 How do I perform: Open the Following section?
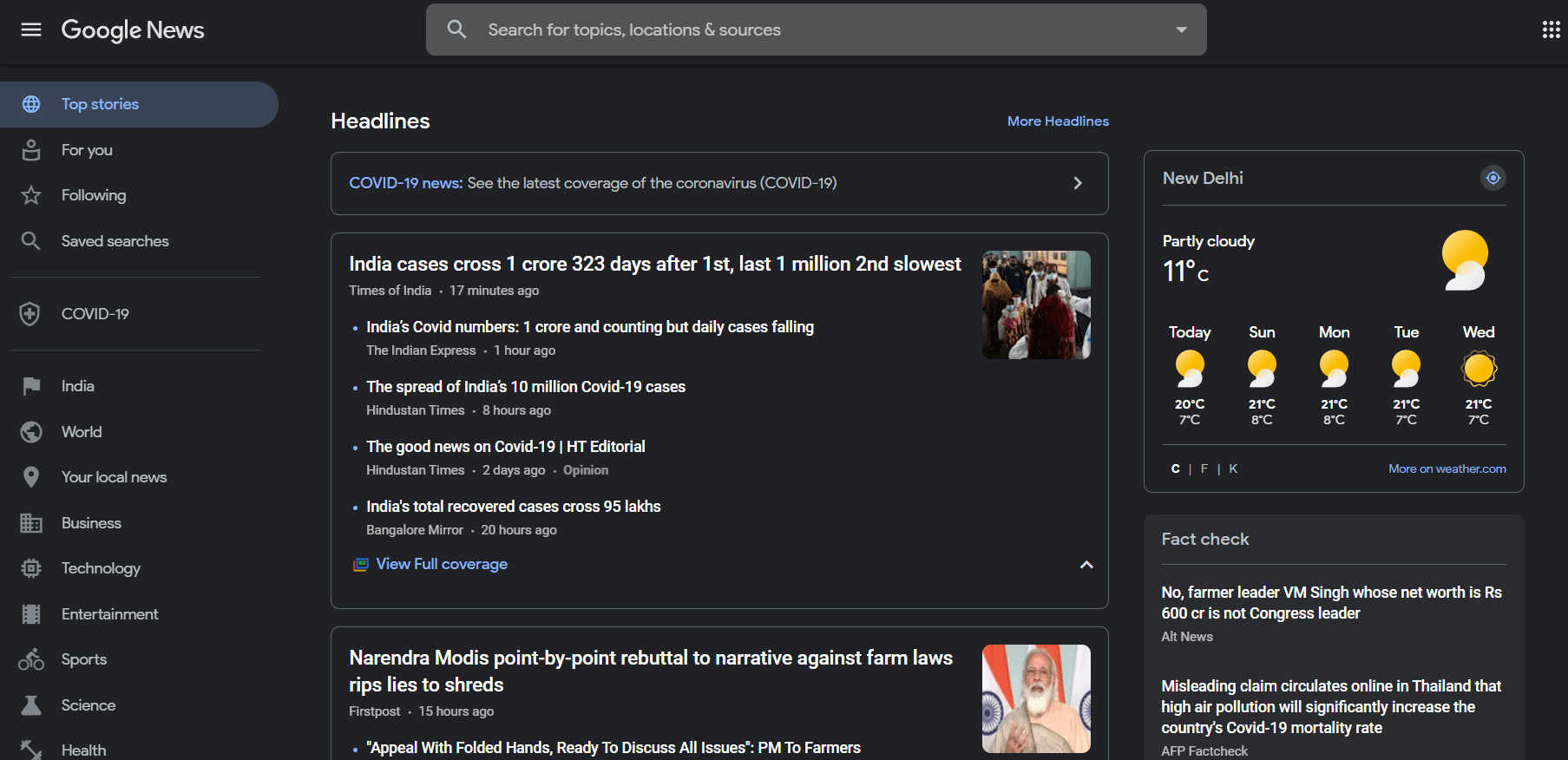point(94,195)
